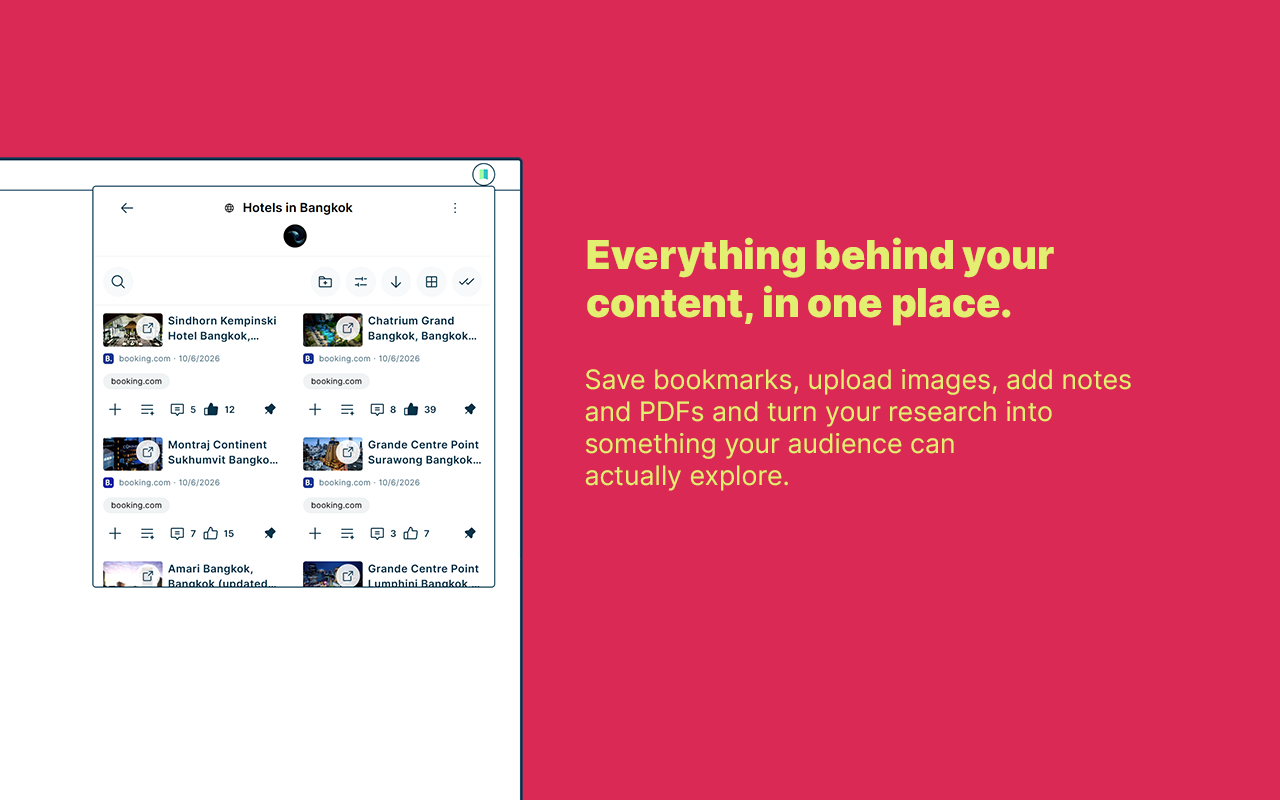Screen dimensions: 1280x800
Task: View the 3 comments on Grande Centre Point Surawong
Action: pos(383,533)
